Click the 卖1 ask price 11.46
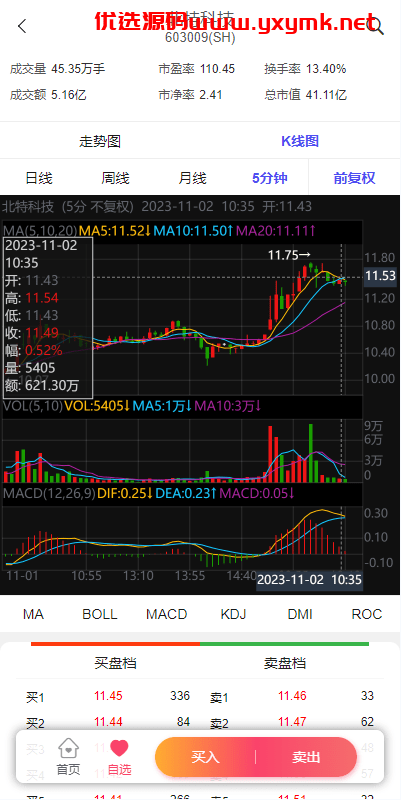The width and height of the screenshot is (401, 800). click(x=292, y=696)
